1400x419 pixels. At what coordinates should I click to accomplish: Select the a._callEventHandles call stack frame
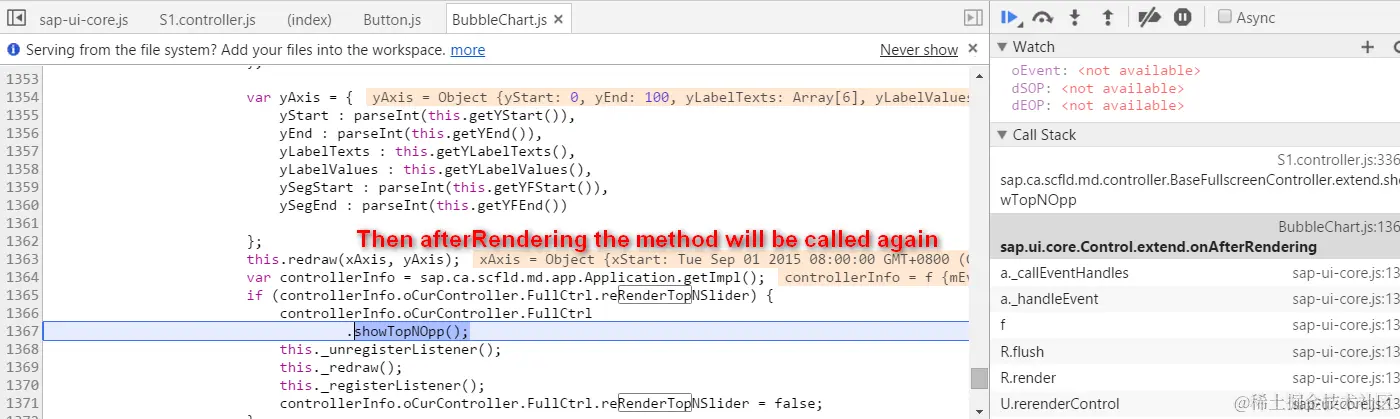click(1195, 273)
